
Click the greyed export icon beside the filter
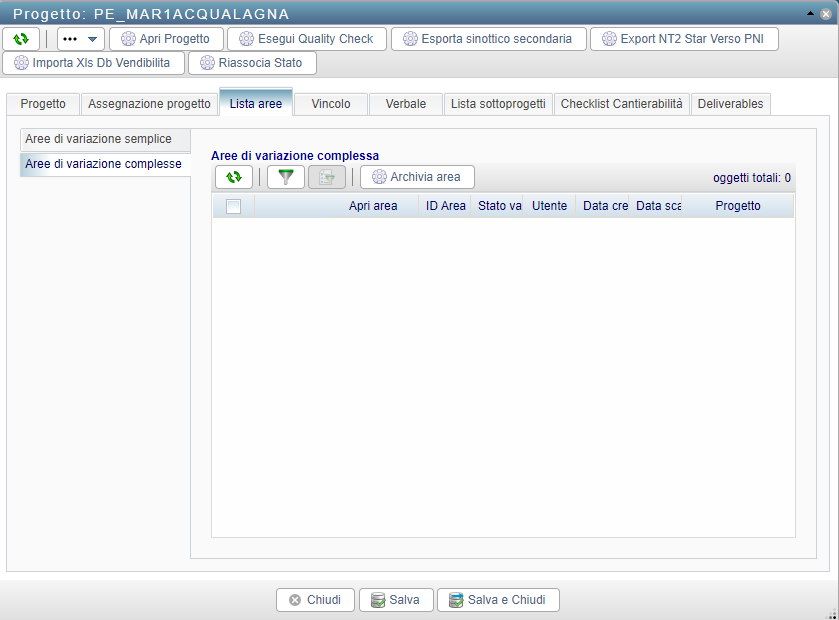tap(326, 177)
